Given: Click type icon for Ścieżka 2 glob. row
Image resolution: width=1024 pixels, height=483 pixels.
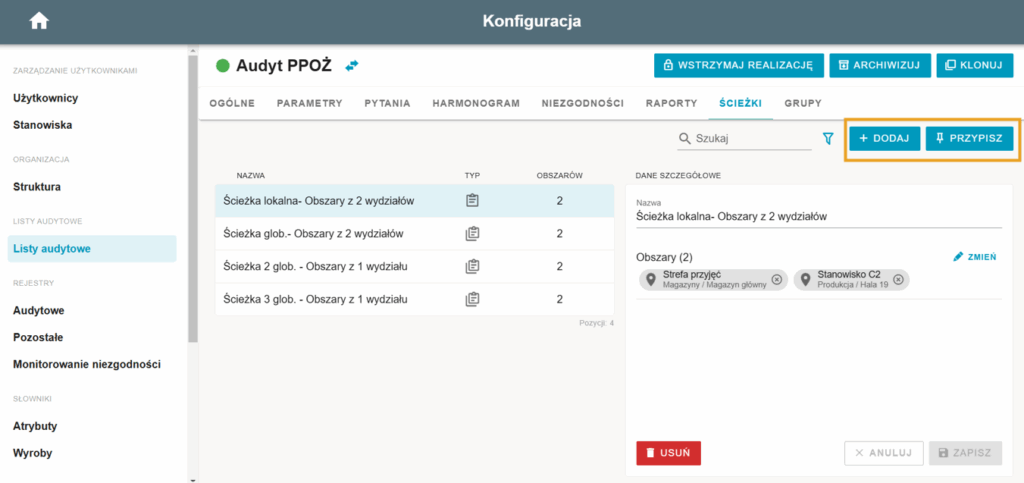Looking at the screenshot, I should (472, 266).
